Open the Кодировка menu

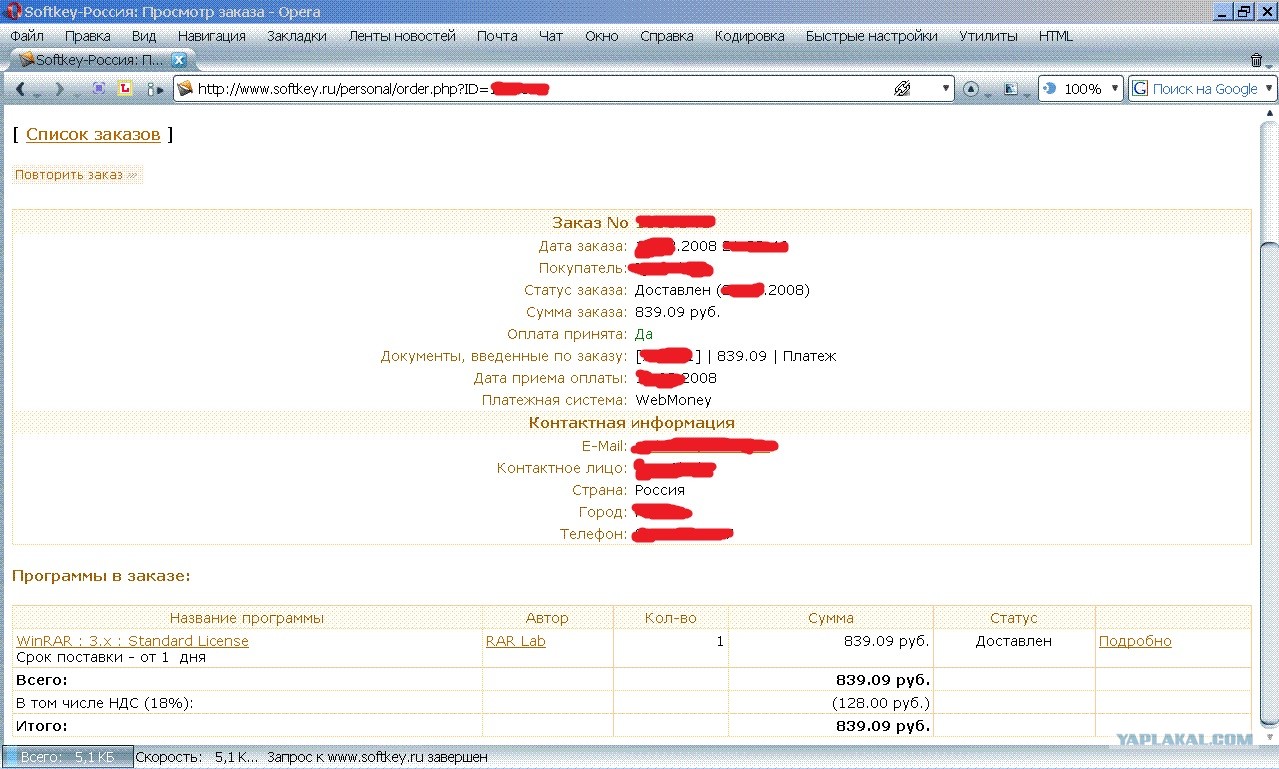[x=750, y=36]
